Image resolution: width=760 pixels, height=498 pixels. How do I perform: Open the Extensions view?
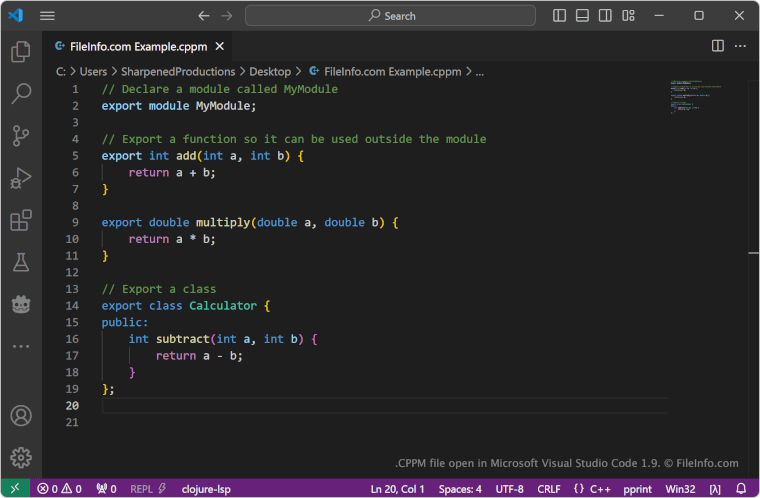[21, 221]
